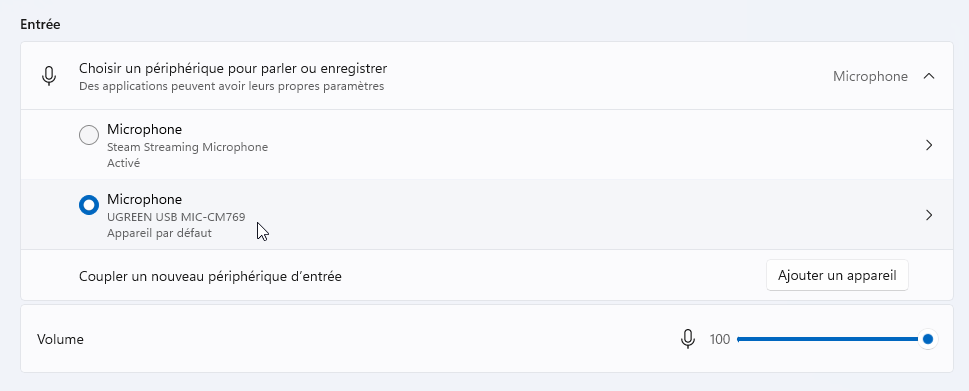Open Steam Streaming Microphone properties arrow
969x391 pixels.
point(929,145)
